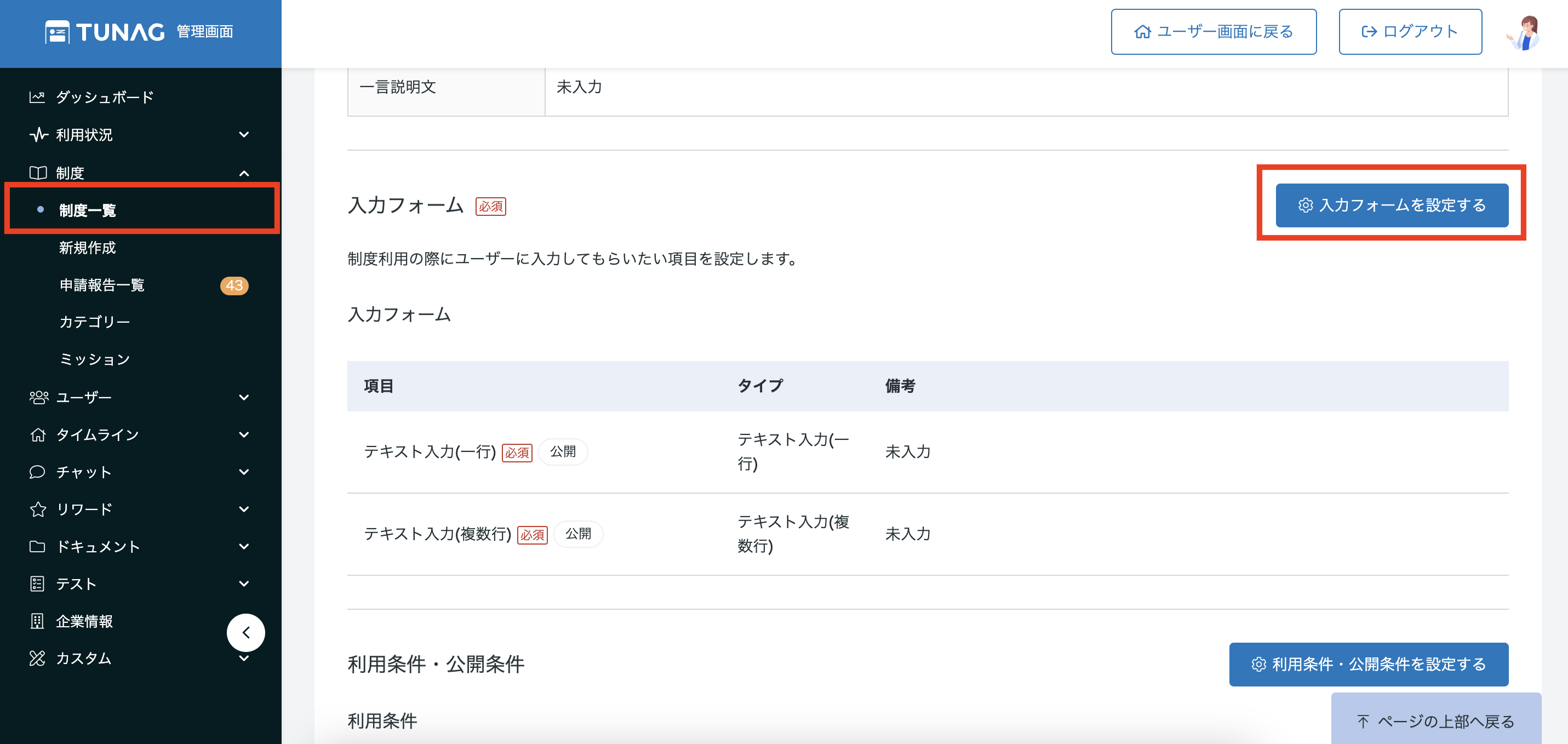Expand the テスト menu chevron

point(244,584)
